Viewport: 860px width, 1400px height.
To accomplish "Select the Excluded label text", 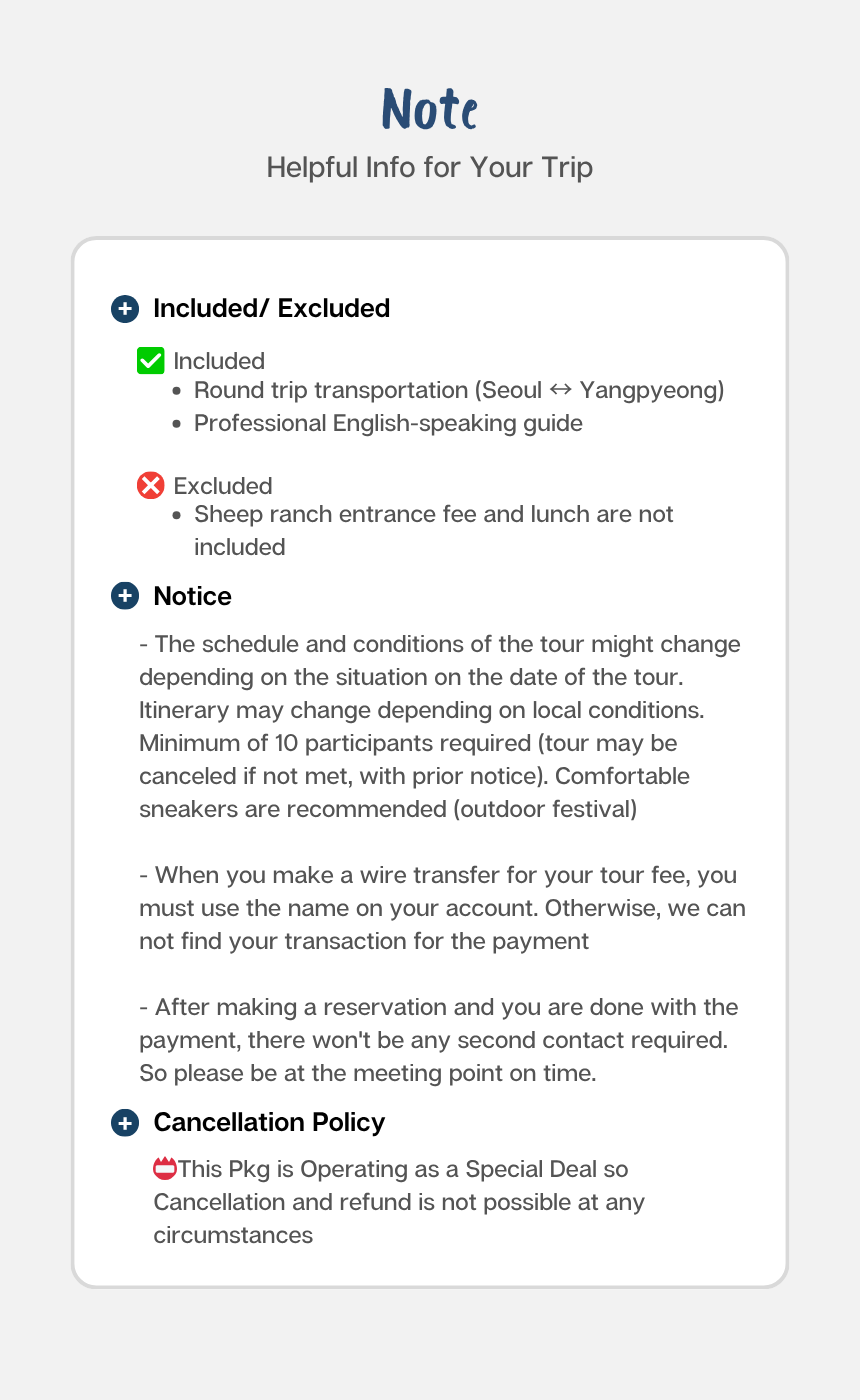I will pos(223,486).
